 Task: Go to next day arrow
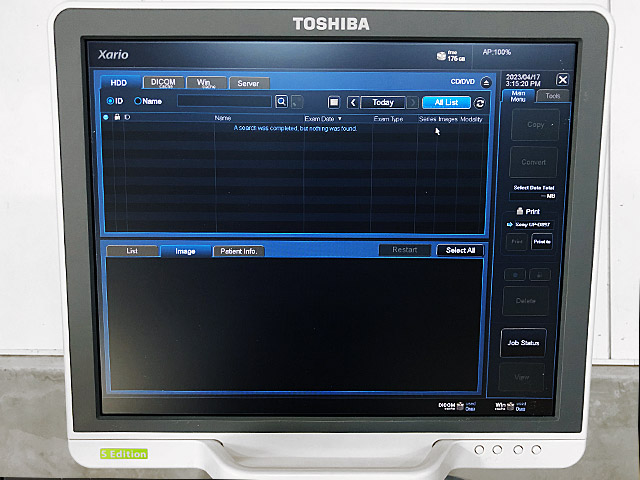(413, 102)
